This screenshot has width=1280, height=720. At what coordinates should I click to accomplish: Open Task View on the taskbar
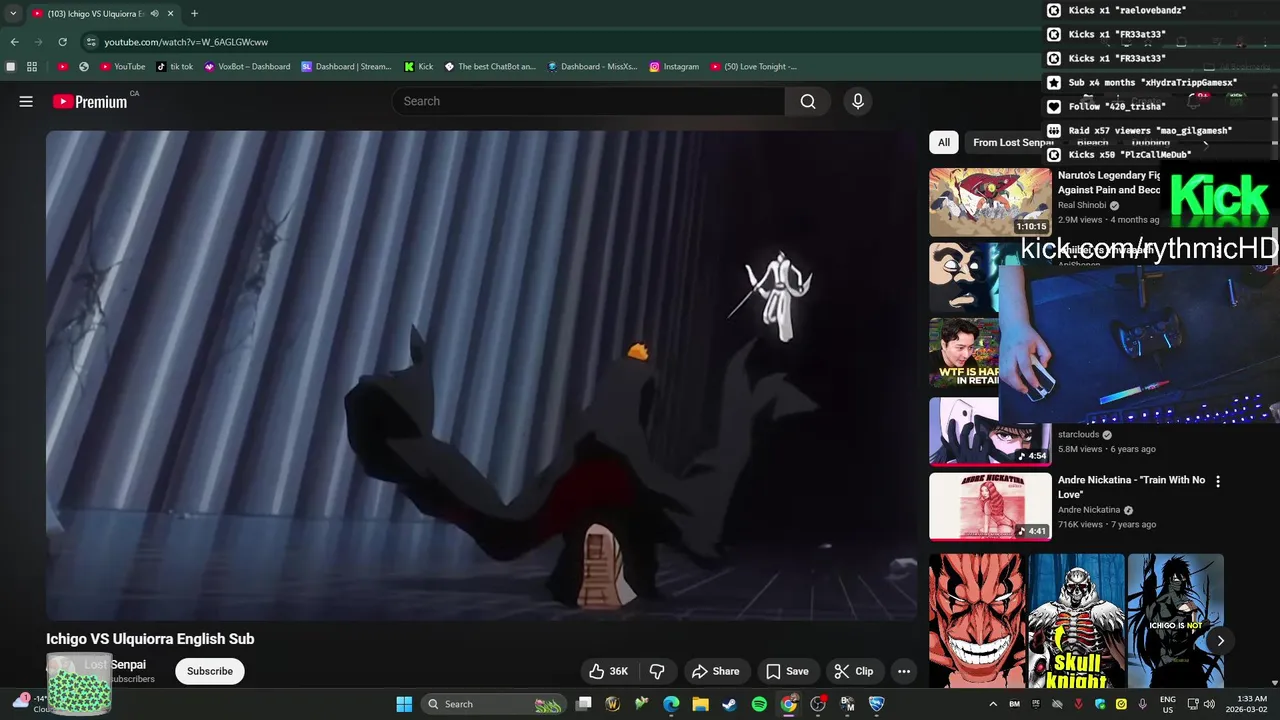point(584,704)
